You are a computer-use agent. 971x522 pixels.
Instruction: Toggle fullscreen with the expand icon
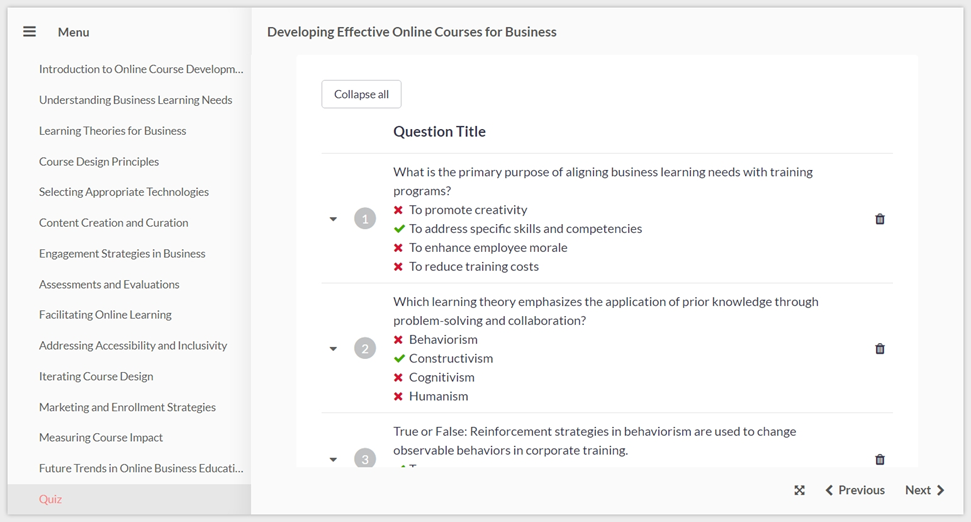tap(799, 490)
